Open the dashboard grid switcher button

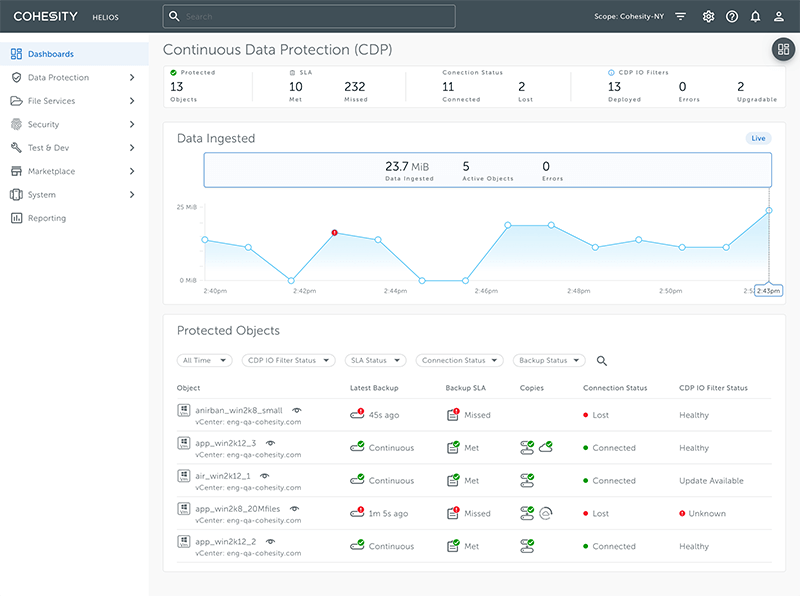click(x=783, y=49)
